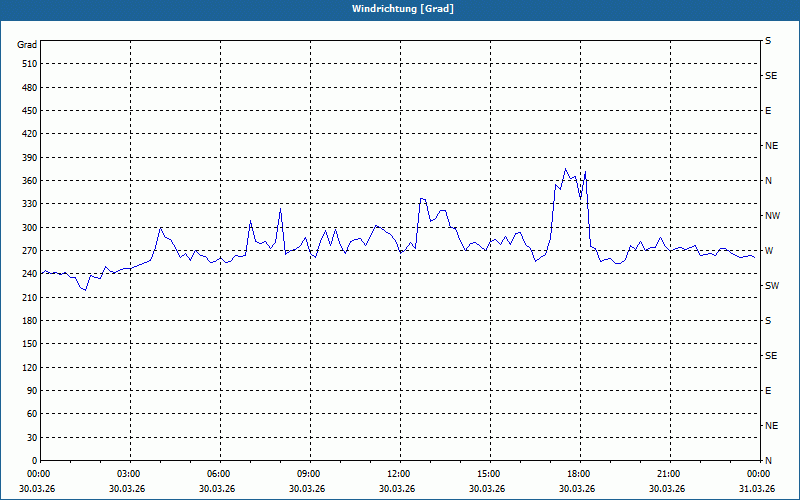Select the 'SW' compass label

point(772,286)
